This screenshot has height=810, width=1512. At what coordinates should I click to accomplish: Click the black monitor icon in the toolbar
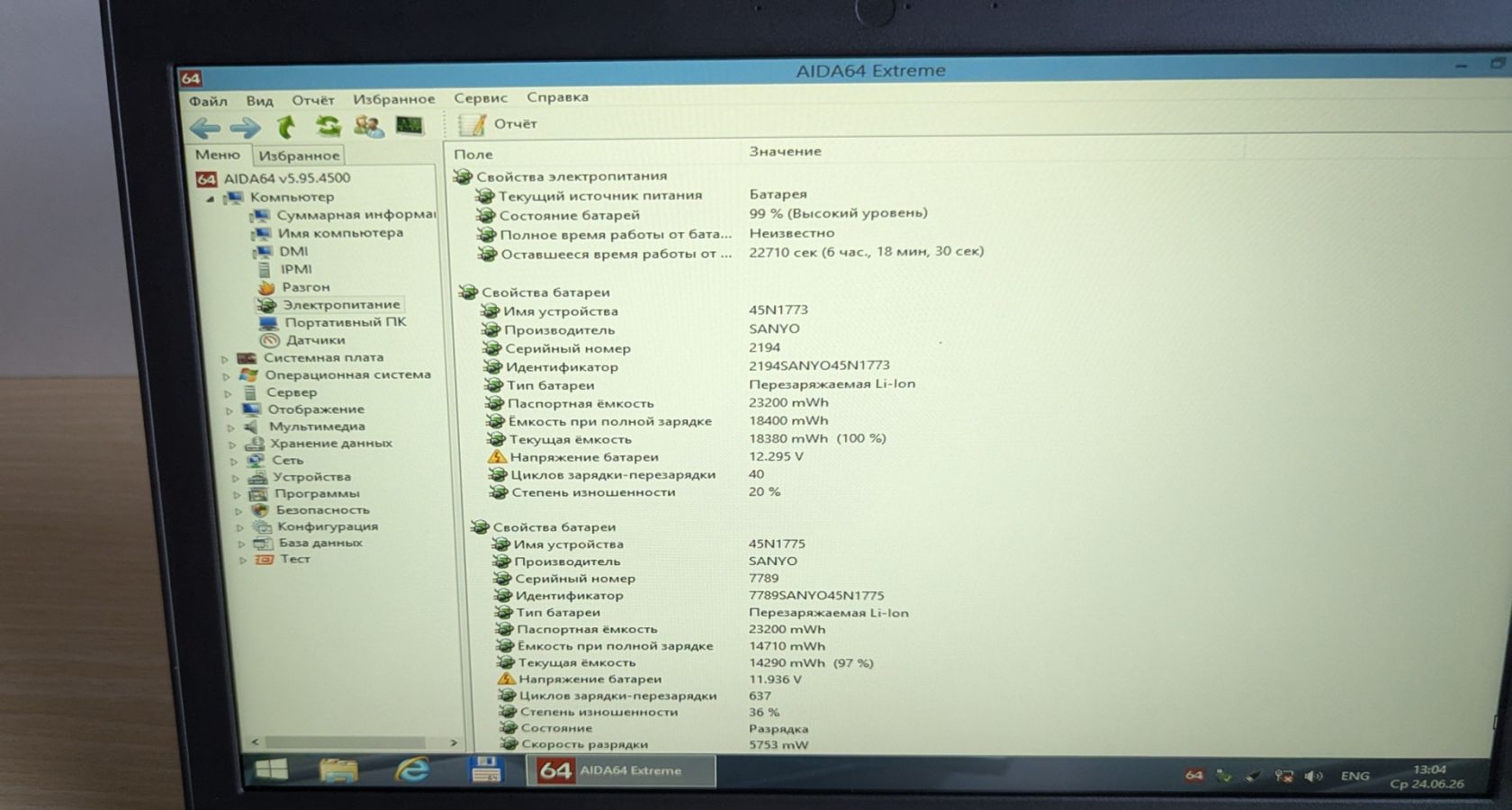click(x=409, y=125)
